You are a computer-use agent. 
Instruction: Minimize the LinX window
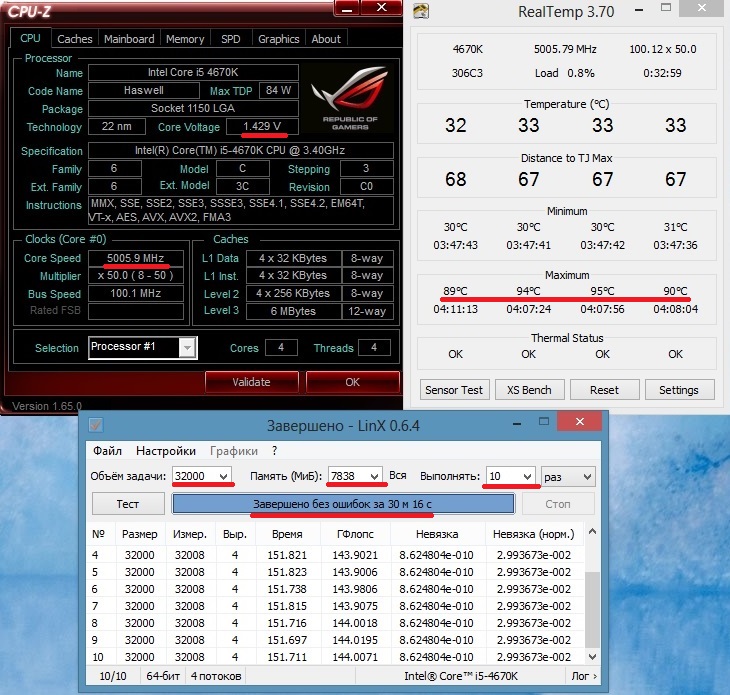517,424
